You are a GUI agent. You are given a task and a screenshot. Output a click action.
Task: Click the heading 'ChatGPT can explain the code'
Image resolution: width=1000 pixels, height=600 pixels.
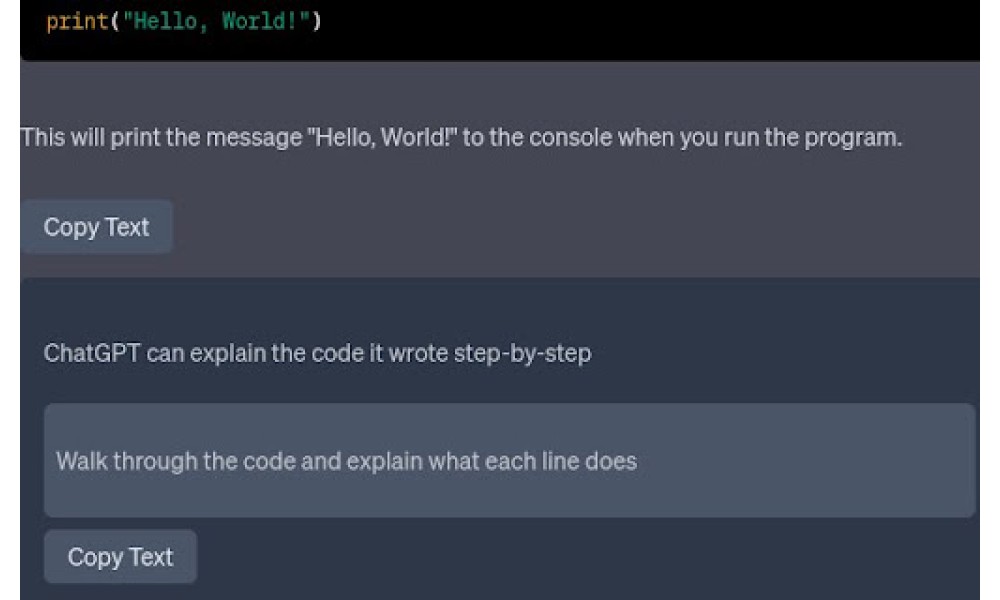[x=318, y=353]
